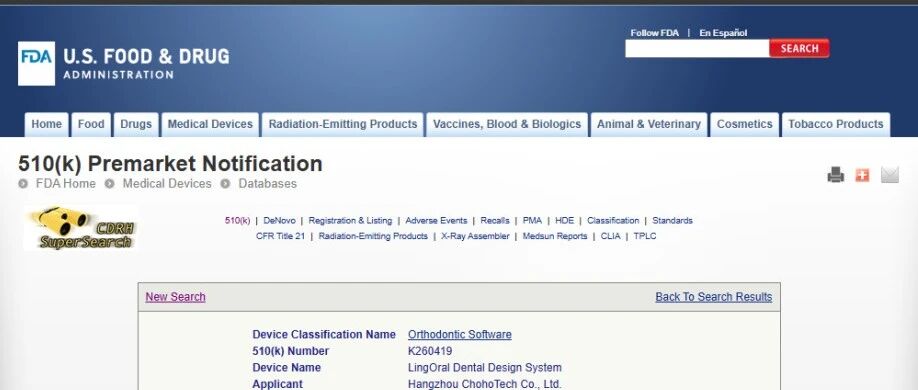Viewport: 918px width, 390px height.
Task: Click the red plus share icon
Action: tap(862, 175)
